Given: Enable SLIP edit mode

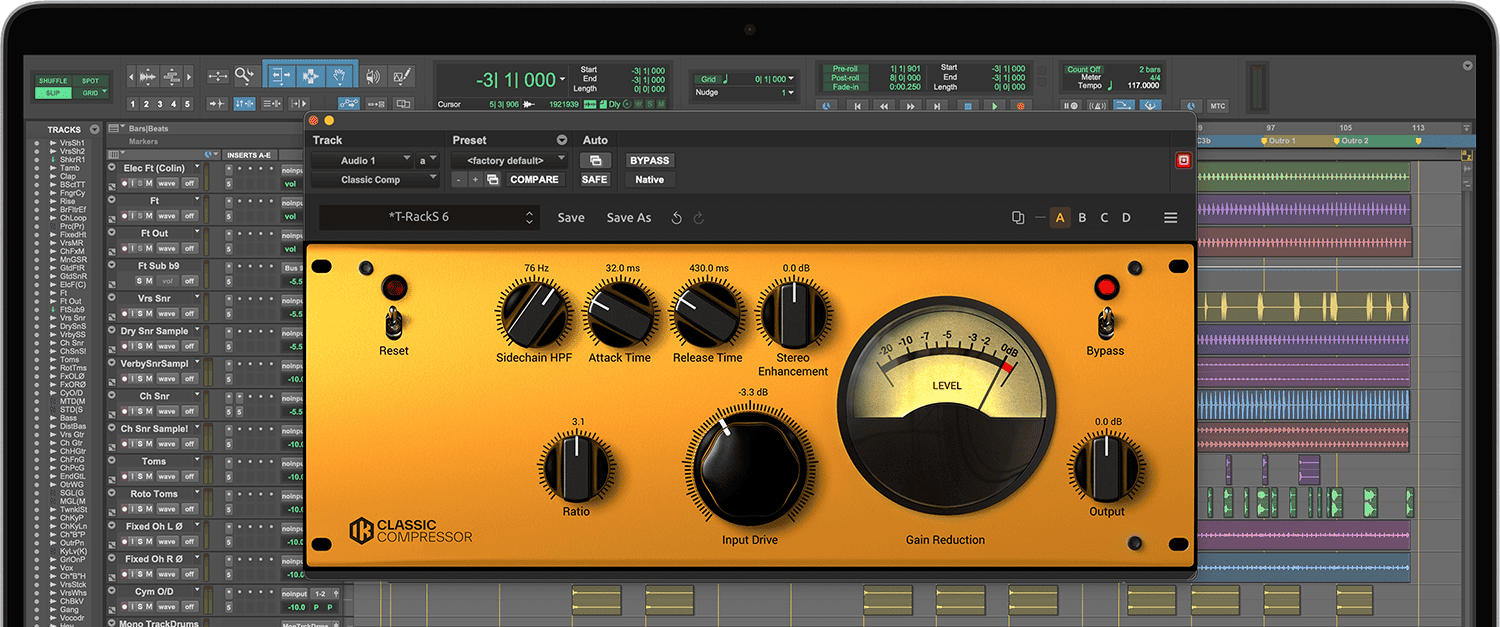Looking at the screenshot, I should 52,93.
